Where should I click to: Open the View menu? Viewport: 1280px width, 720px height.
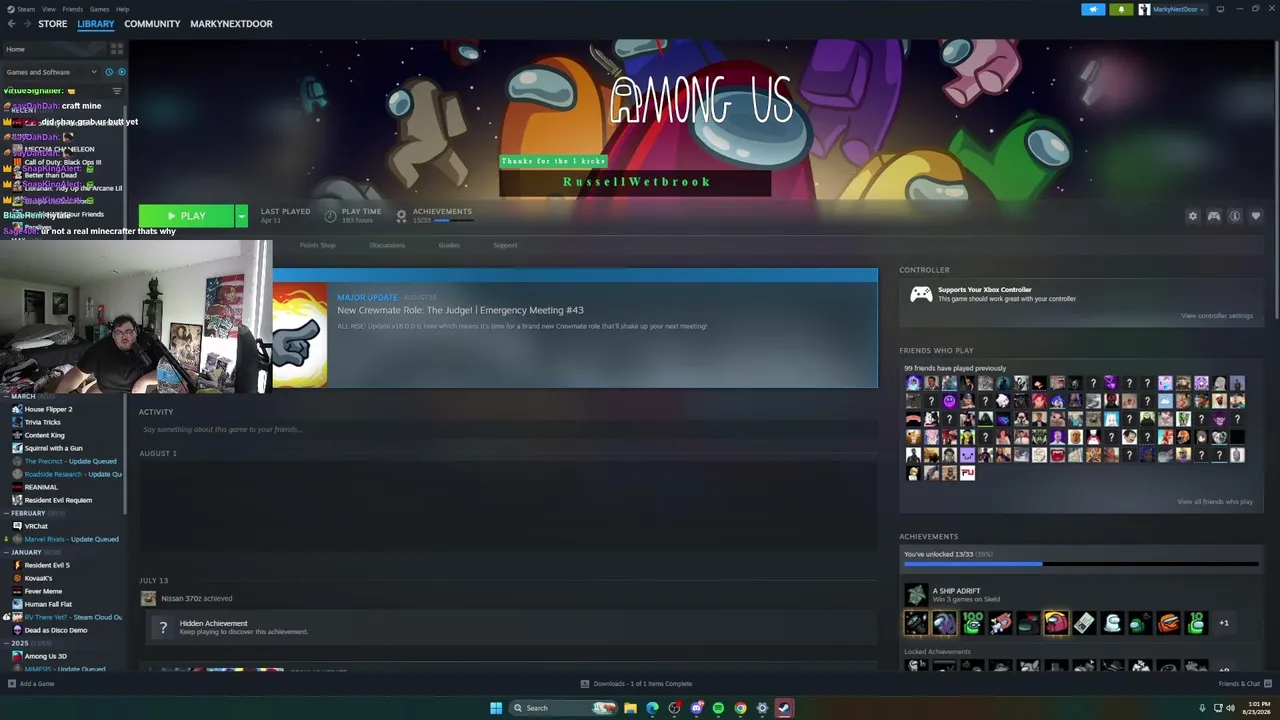click(48, 9)
